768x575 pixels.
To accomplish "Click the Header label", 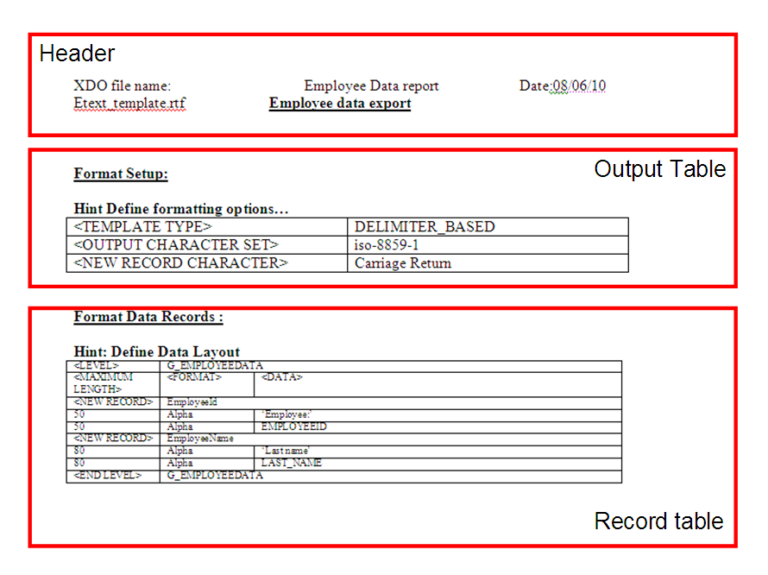I will 77,54.
